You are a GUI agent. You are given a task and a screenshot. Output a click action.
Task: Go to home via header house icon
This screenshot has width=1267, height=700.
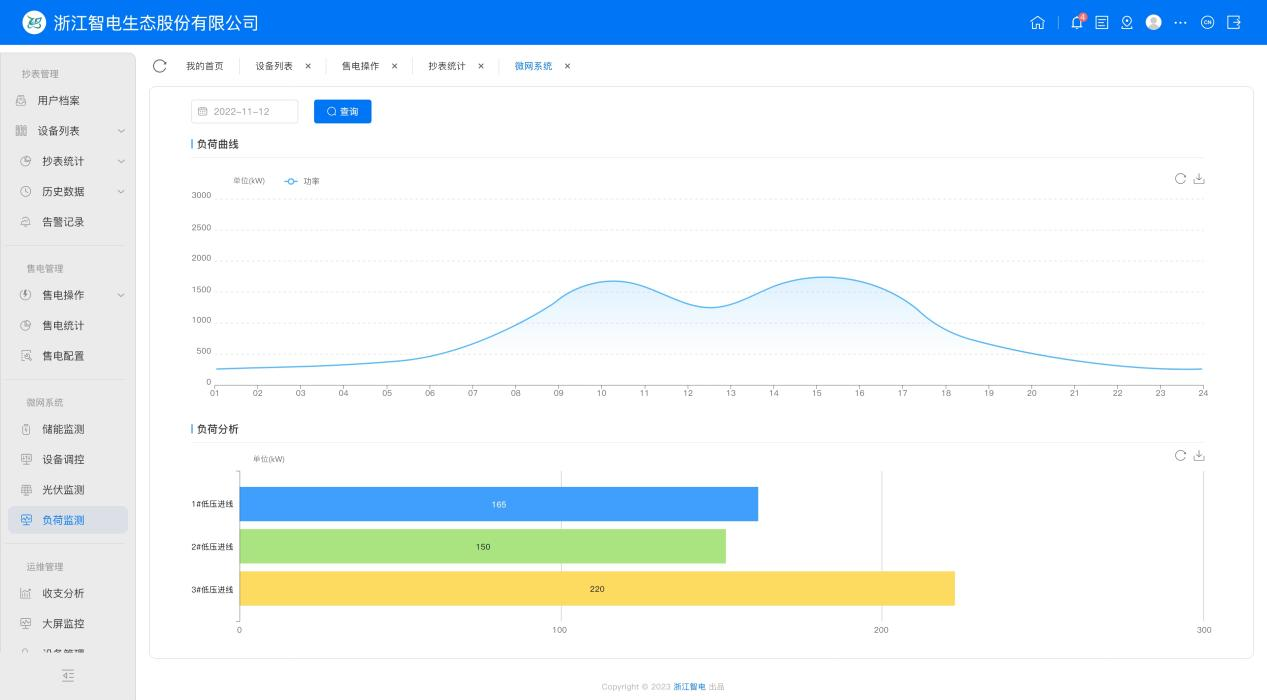(1037, 23)
